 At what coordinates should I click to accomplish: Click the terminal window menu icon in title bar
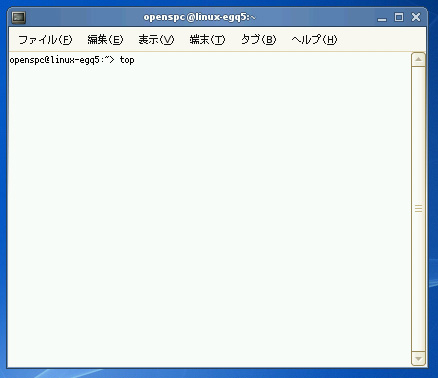(x=19, y=17)
